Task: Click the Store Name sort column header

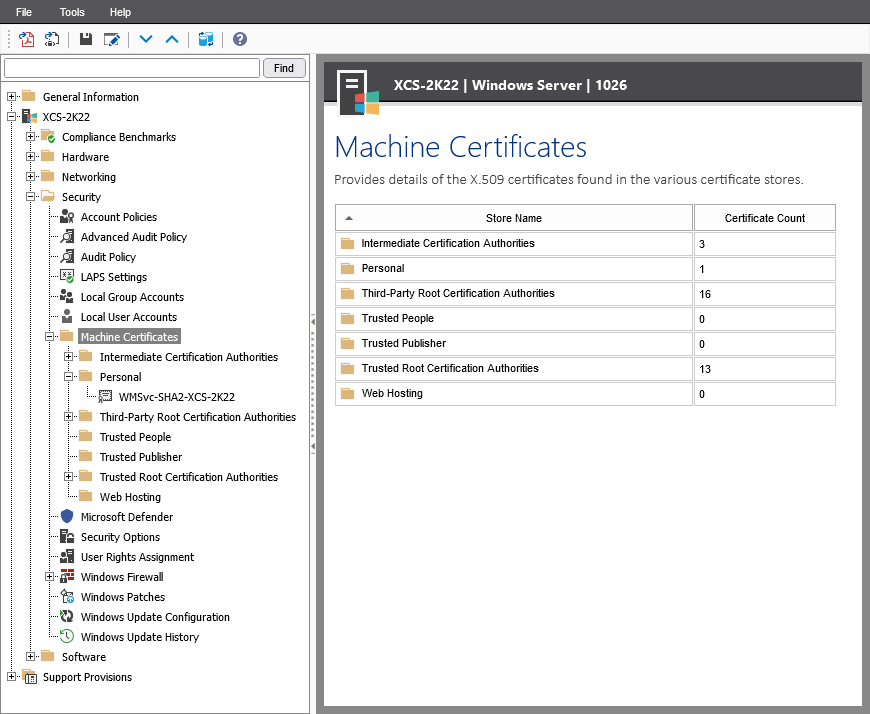Action: pyautogui.click(x=513, y=218)
